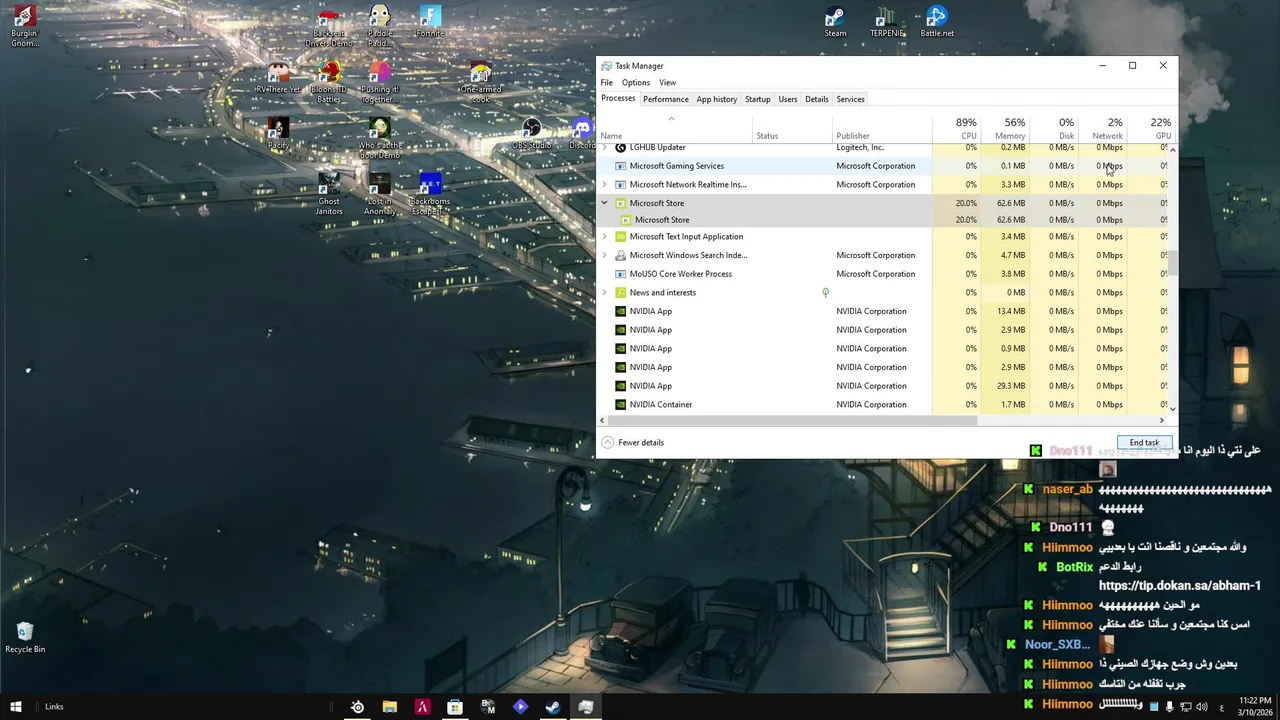Expand the Microsoft Text Input Application row
The width and height of the screenshot is (1280, 720).
point(604,237)
